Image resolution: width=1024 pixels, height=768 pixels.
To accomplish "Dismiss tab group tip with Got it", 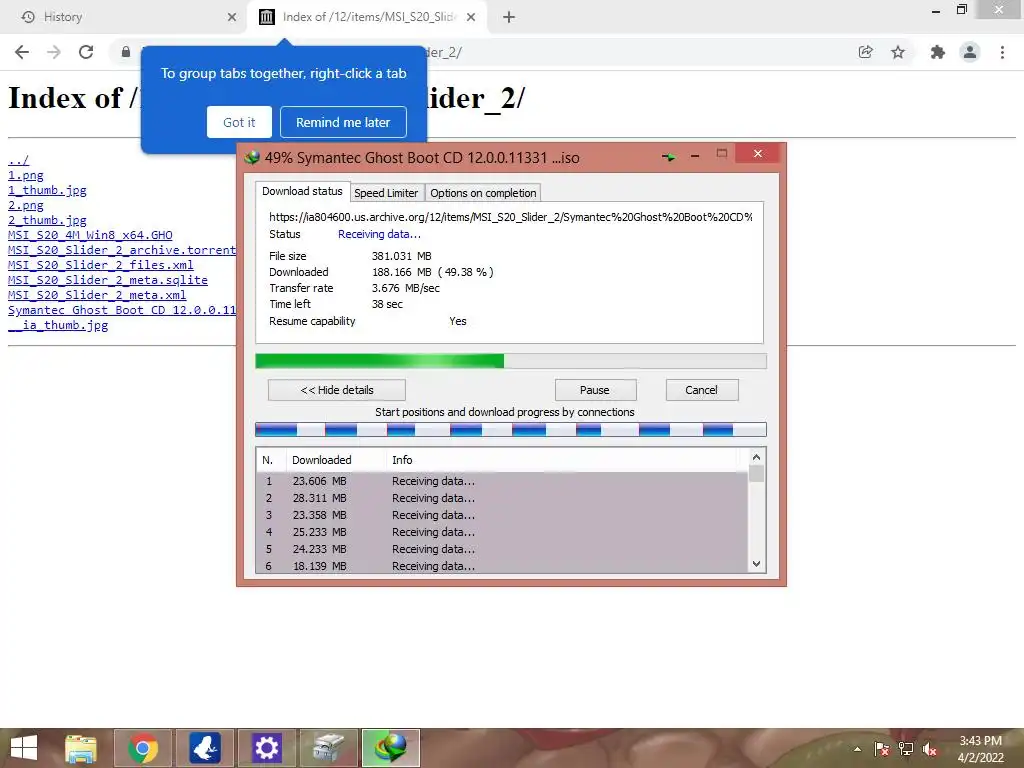I will [239, 122].
